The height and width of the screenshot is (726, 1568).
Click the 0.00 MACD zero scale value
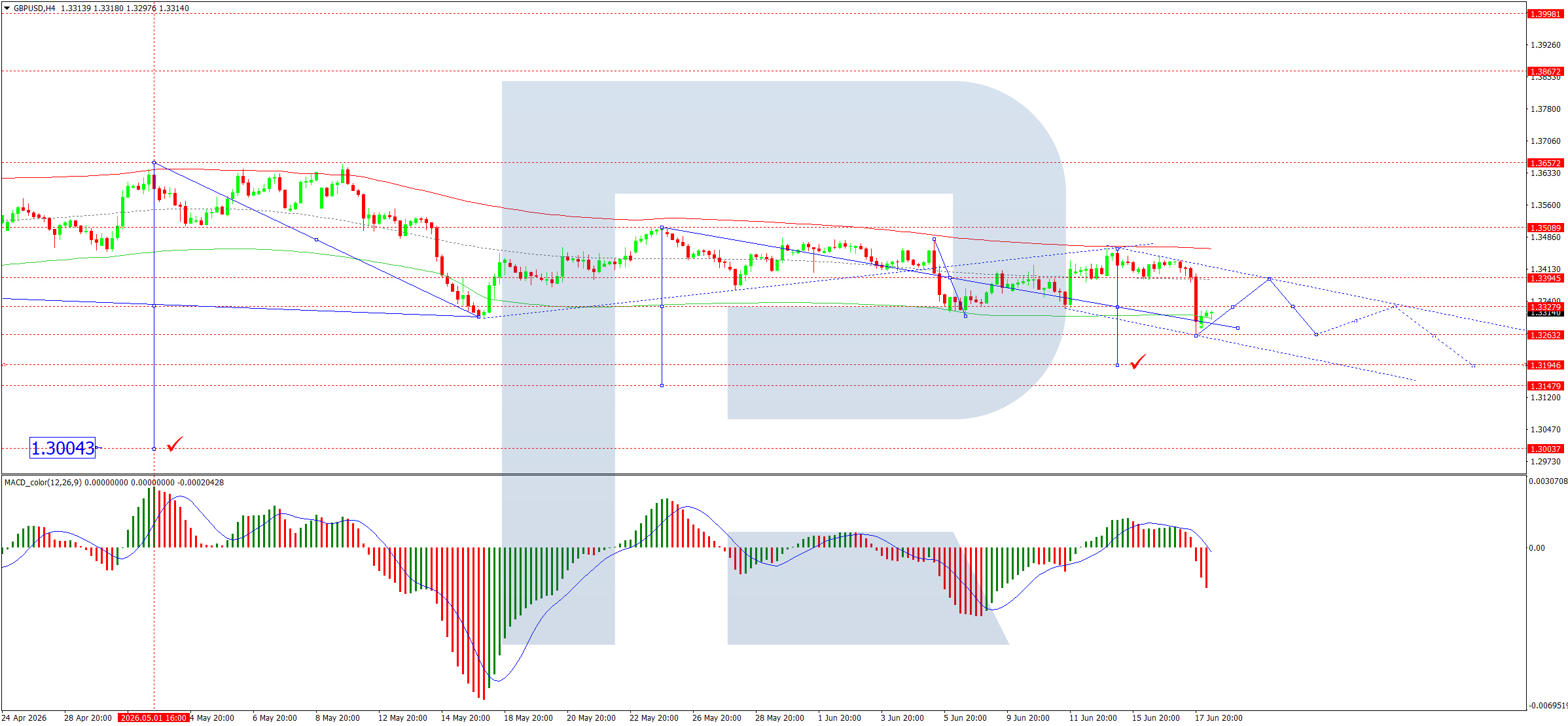[1537, 548]
